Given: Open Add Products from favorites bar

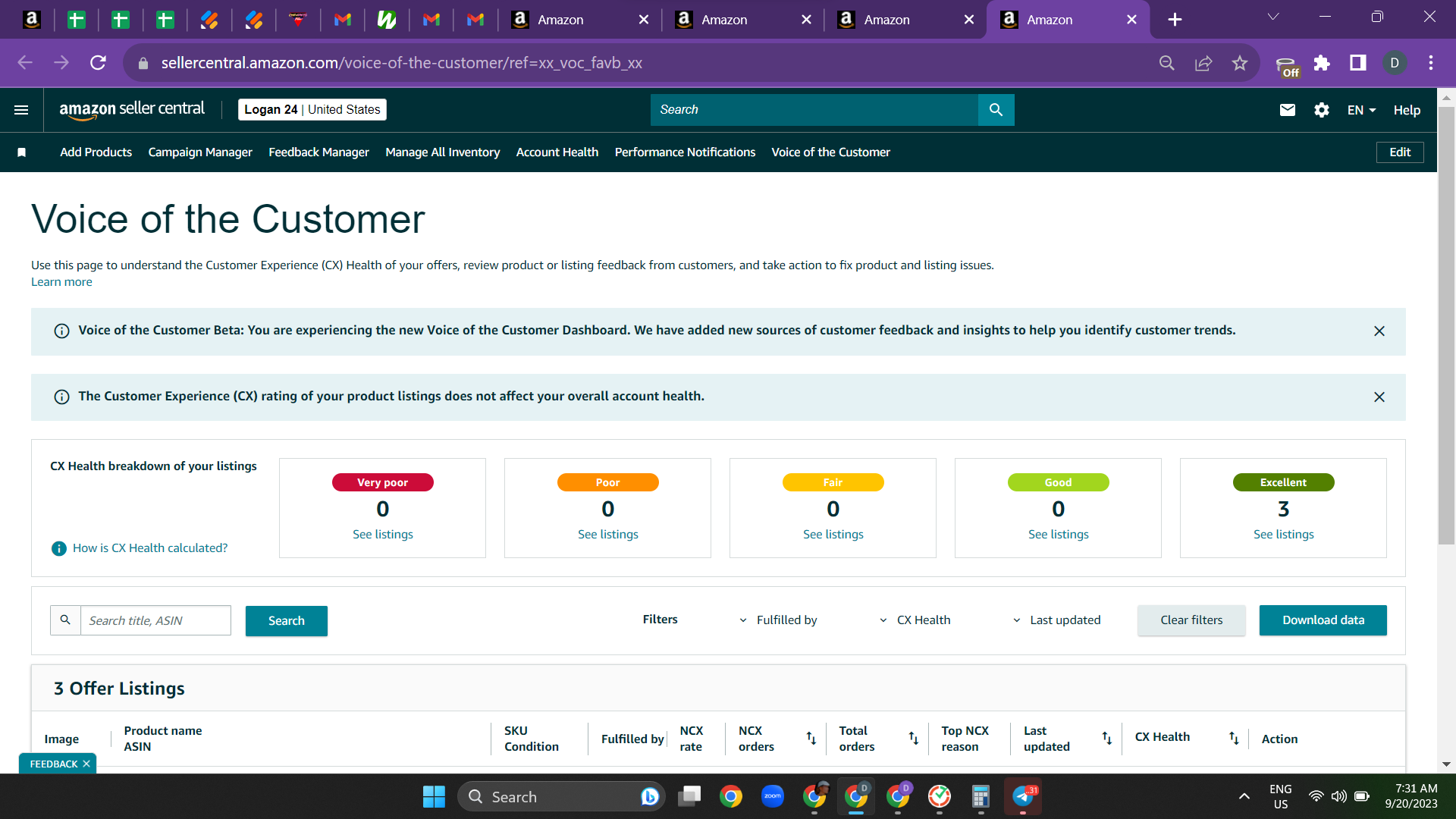Looking at the screenshot, I should [96, 152].
